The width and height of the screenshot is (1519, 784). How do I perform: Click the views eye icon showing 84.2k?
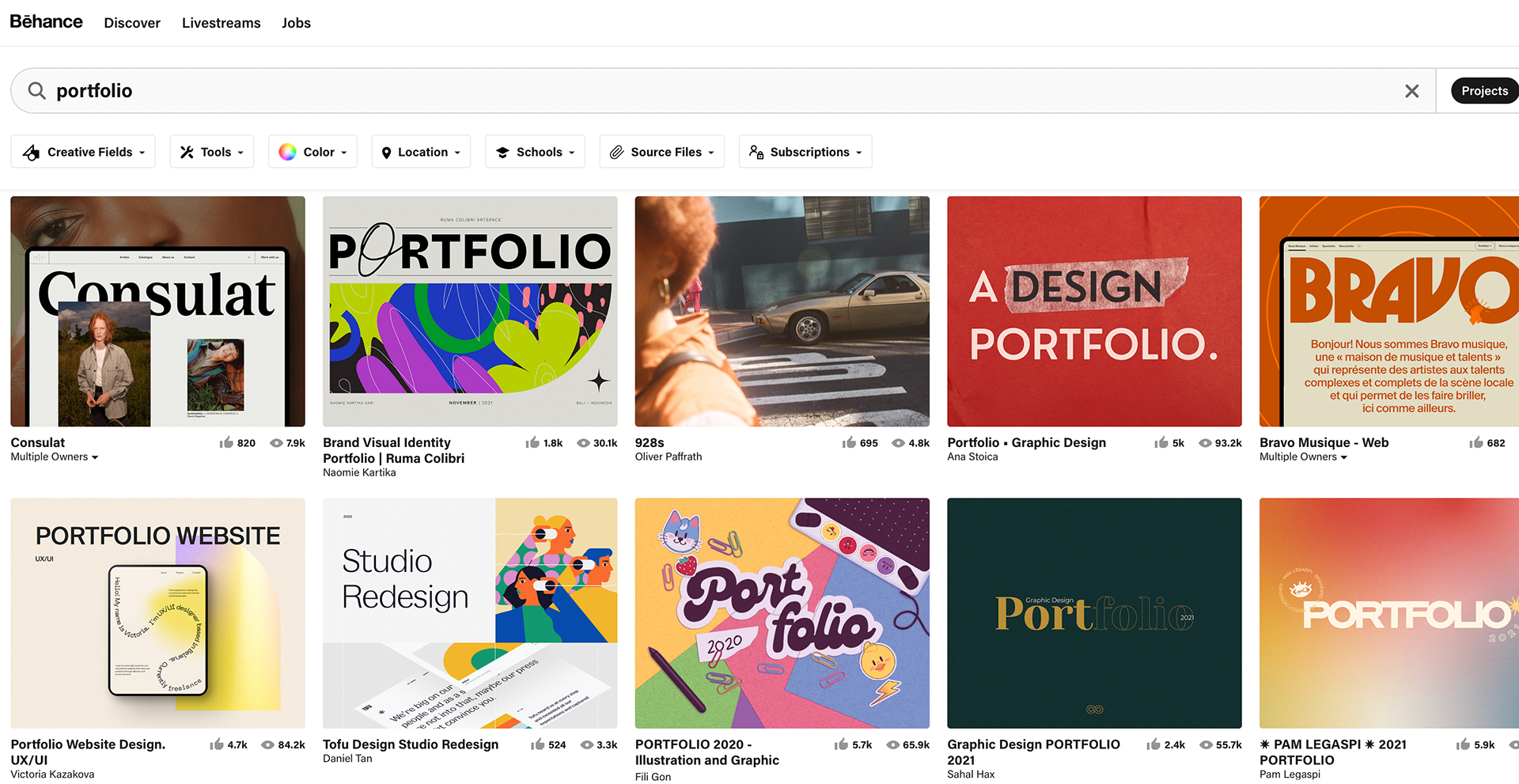point(268,745)
